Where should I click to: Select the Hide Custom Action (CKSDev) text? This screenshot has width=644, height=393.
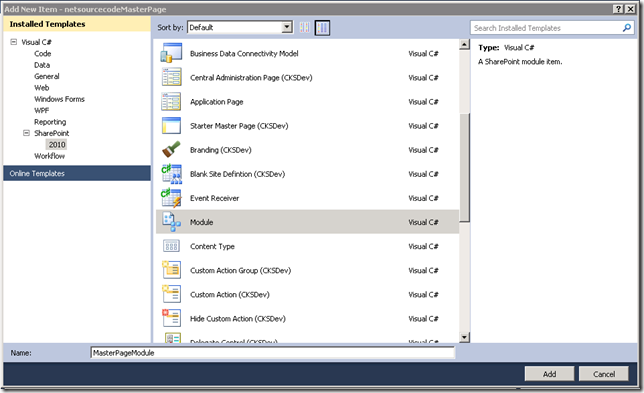point(237,319)
